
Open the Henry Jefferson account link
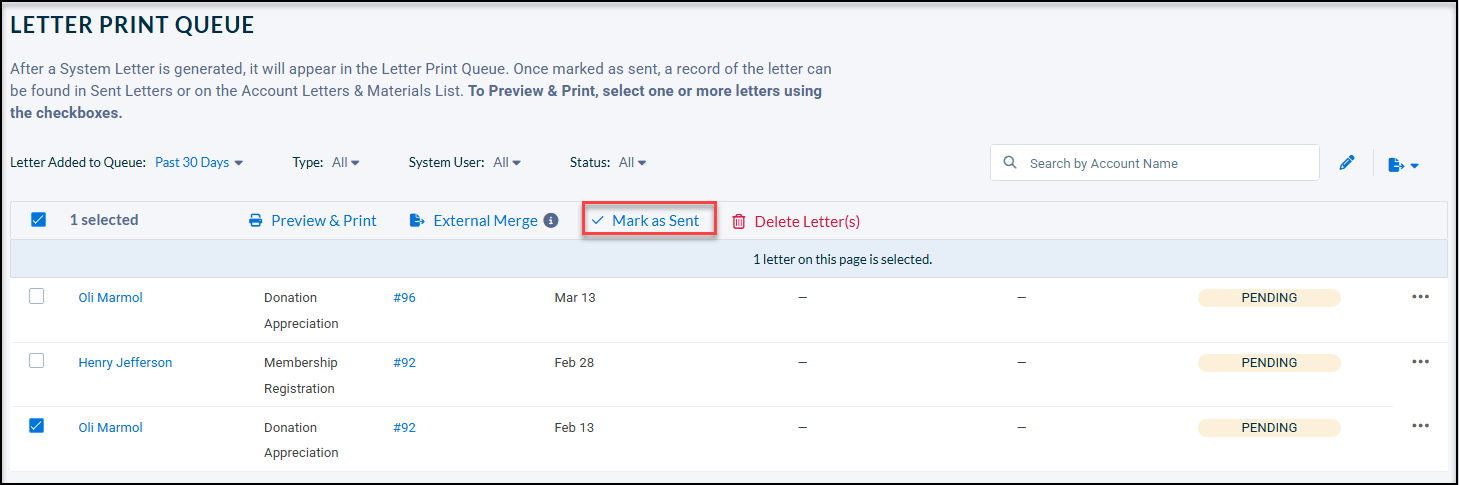pyautogui.click(x=125, y=363)
